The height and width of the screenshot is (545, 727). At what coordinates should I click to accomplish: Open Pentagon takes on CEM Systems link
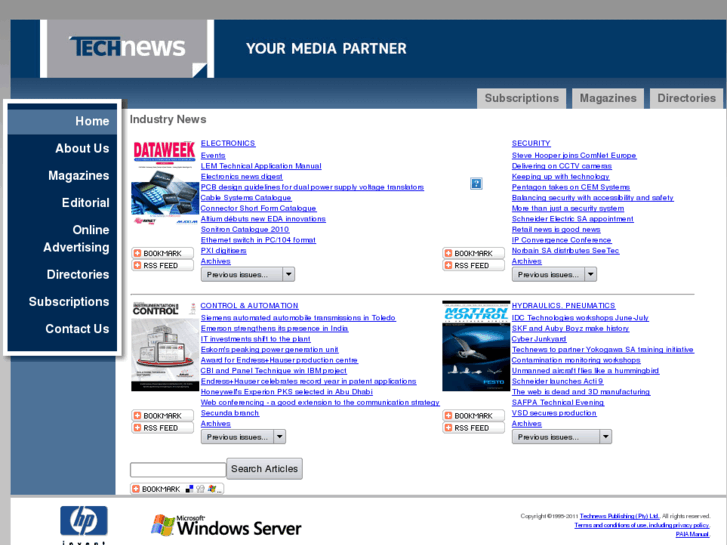coord(571,187)
